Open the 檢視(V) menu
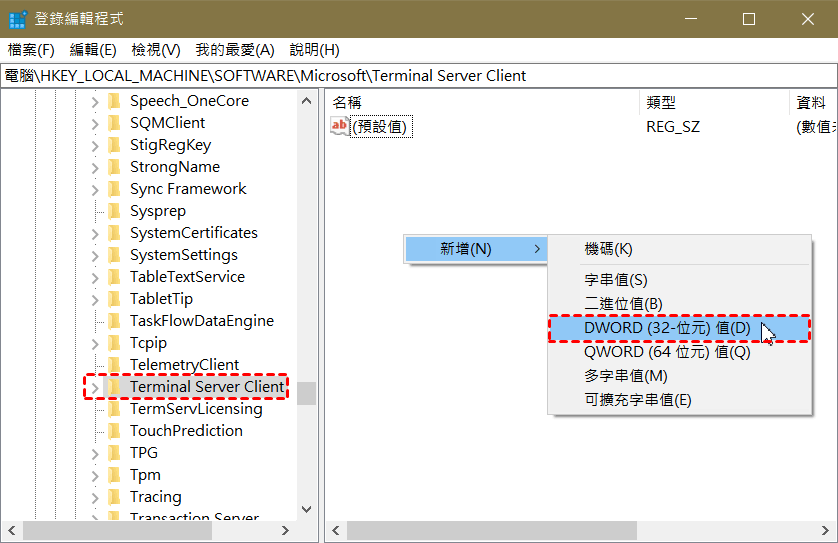 tap(156, 50)
